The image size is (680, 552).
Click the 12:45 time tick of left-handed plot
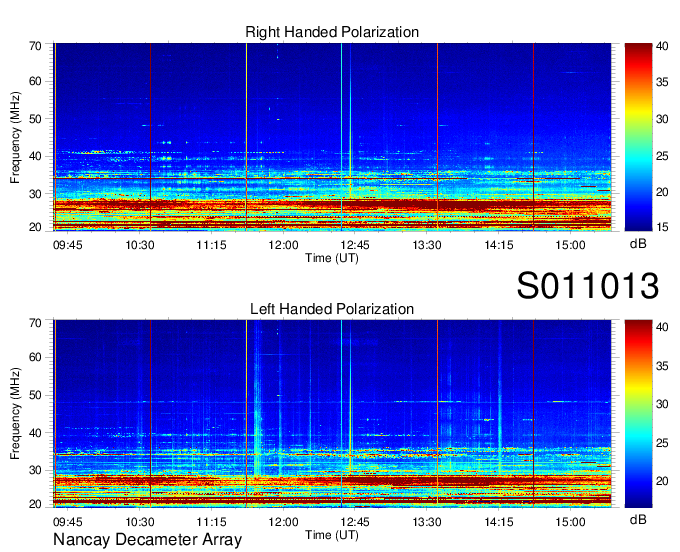(355, 522)
